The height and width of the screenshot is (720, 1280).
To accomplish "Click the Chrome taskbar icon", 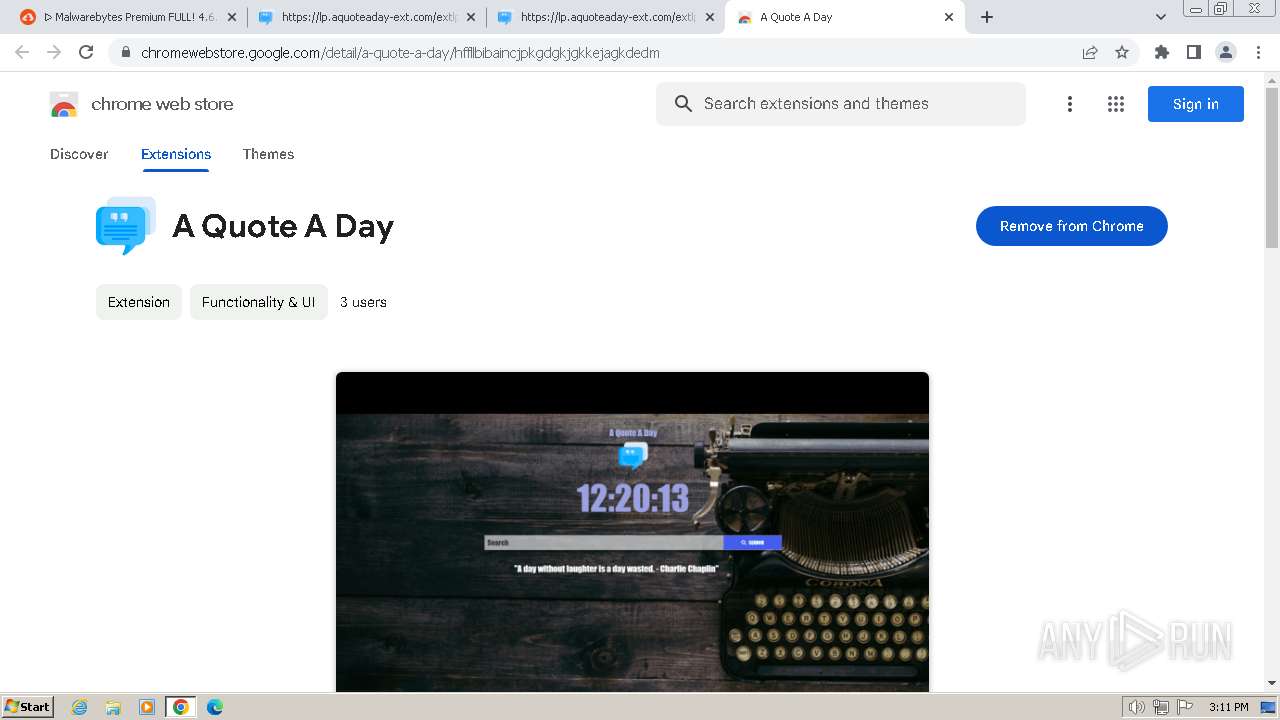I will [181, 707].
